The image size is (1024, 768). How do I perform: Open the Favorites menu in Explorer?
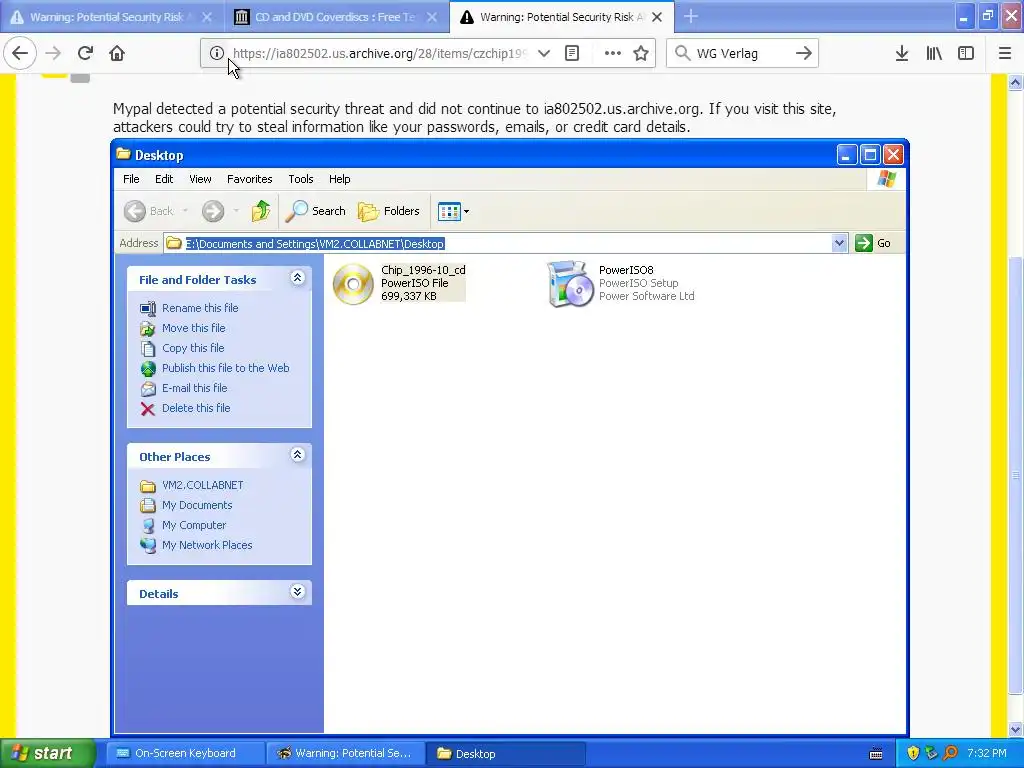pyautogui.click(x=249, y=179)
